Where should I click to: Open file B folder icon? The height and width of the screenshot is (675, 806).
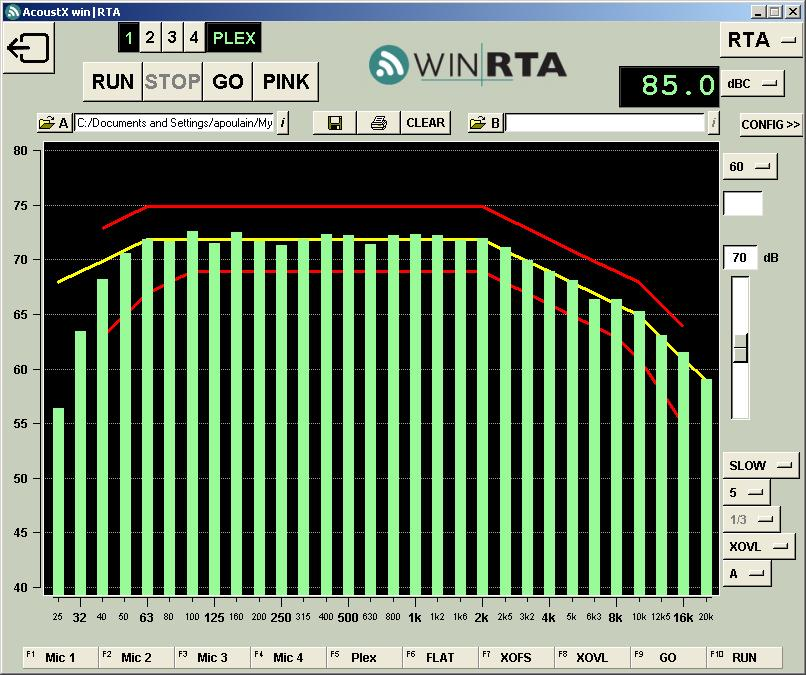(x=485, y=123)
